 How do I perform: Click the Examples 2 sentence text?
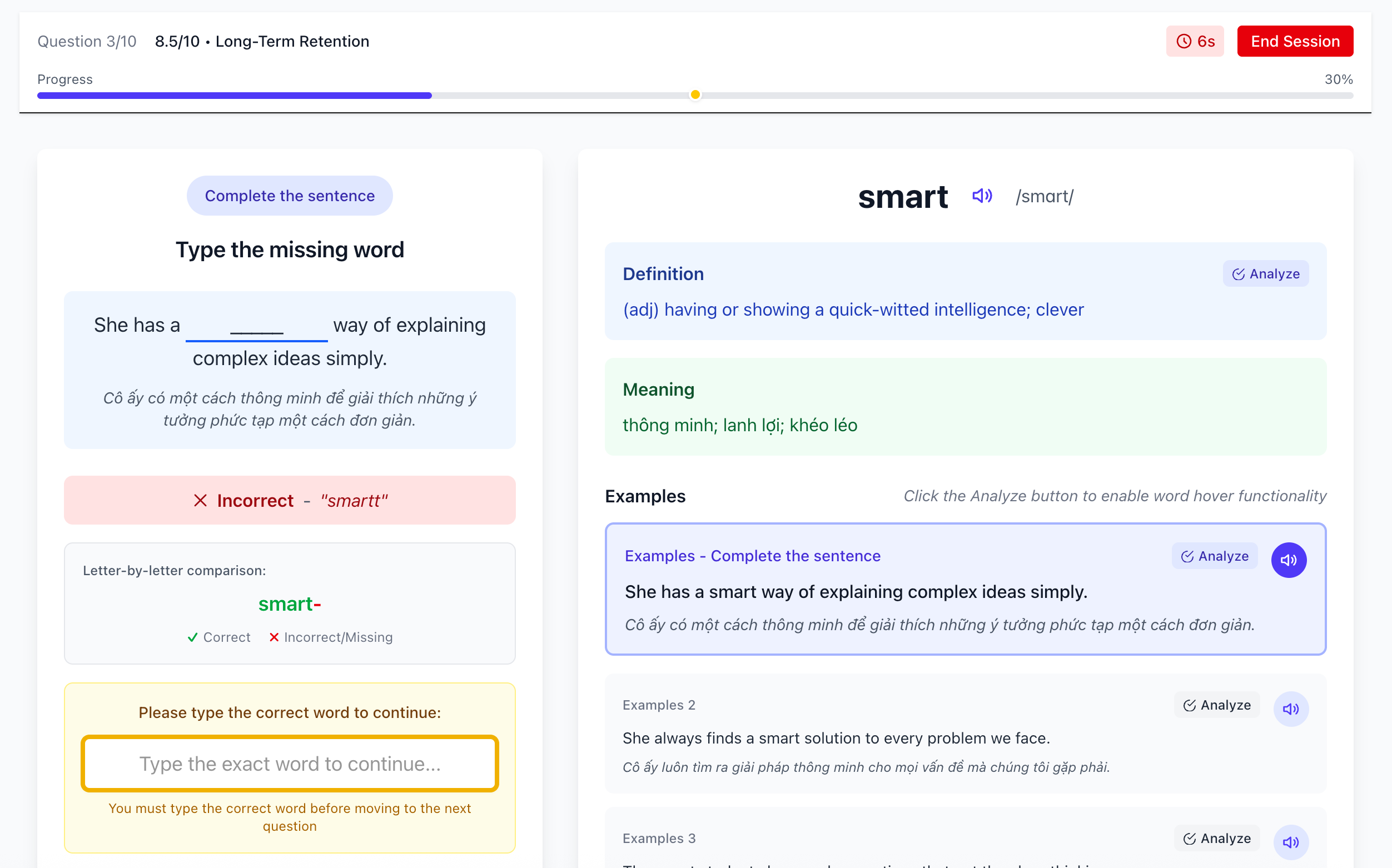coord(836,737)
